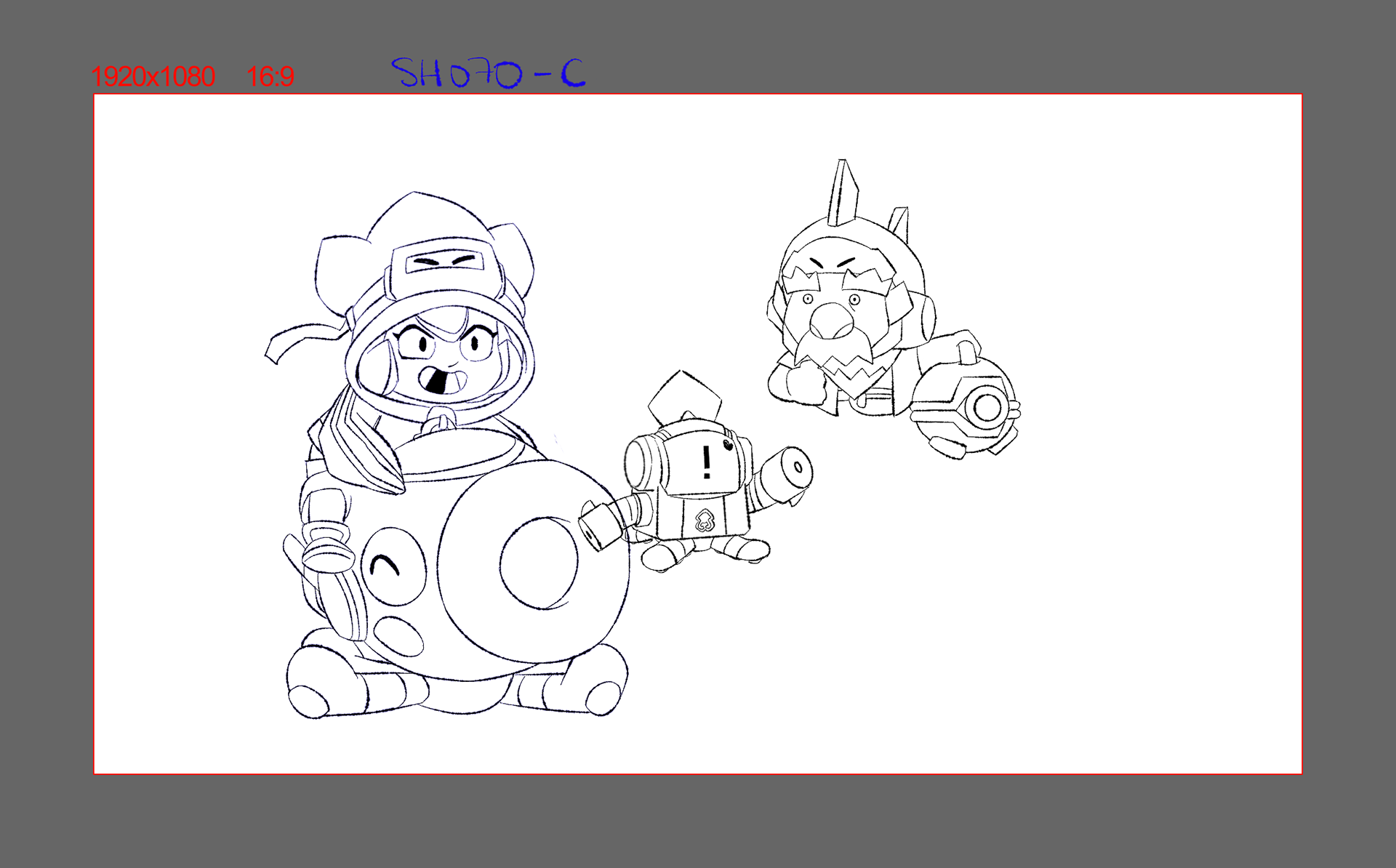Click the dinosaur-costume character's beak nose

832,321
